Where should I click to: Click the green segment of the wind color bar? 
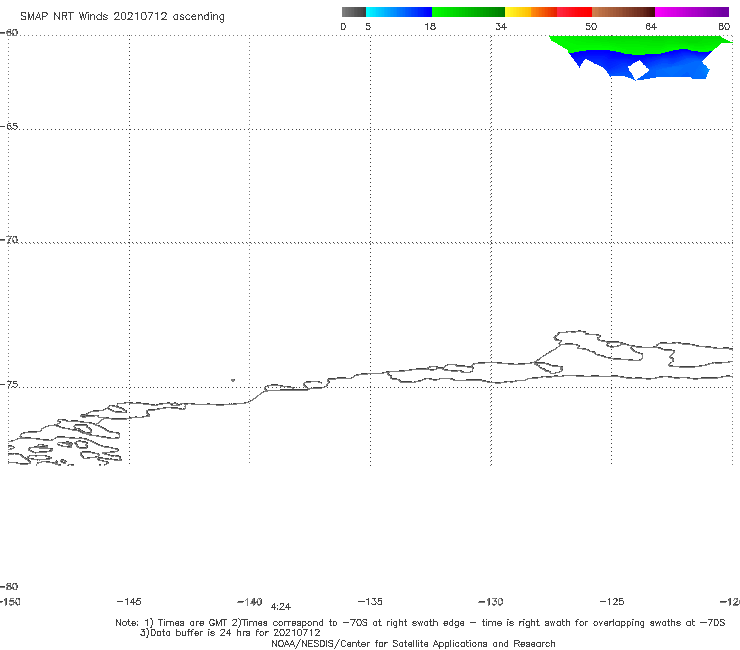click(468, 12)
